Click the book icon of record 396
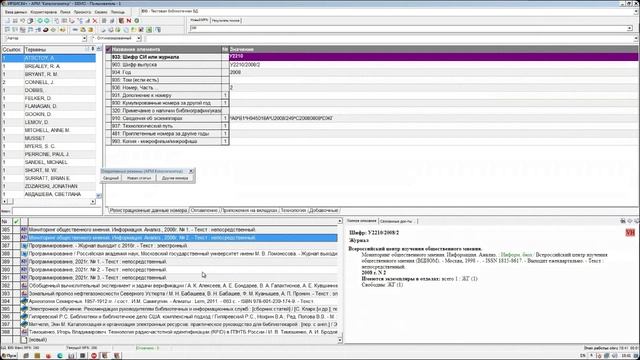The height and width of the screenshot is (360, 640). [x=24, y=316]
